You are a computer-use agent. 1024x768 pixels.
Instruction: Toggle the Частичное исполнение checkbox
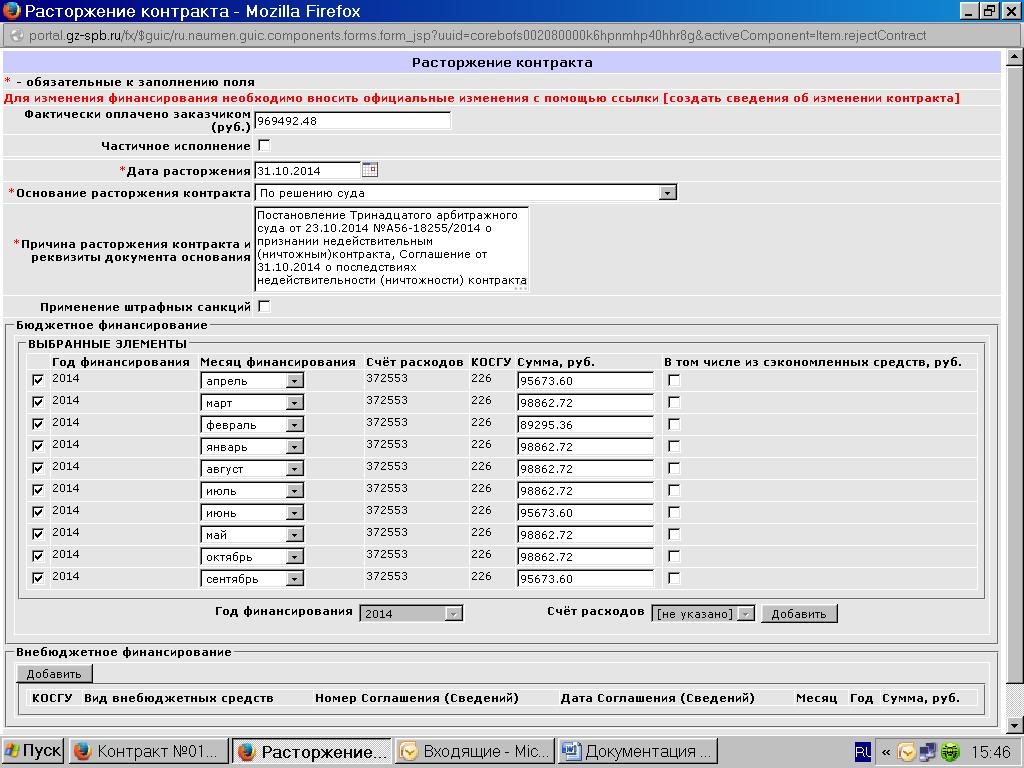point(264,145)
